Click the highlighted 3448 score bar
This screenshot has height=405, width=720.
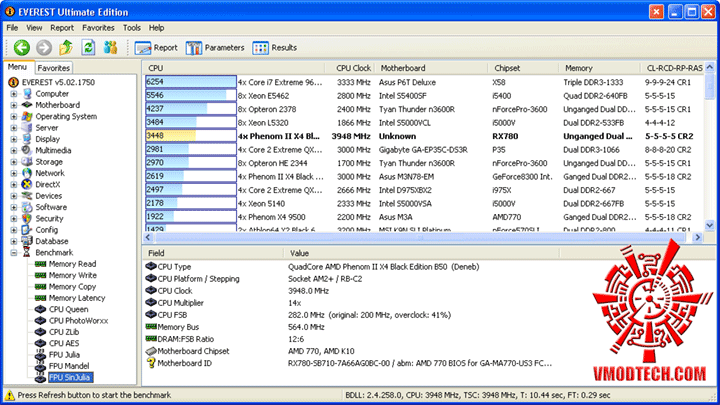click(x=191, y=136)
